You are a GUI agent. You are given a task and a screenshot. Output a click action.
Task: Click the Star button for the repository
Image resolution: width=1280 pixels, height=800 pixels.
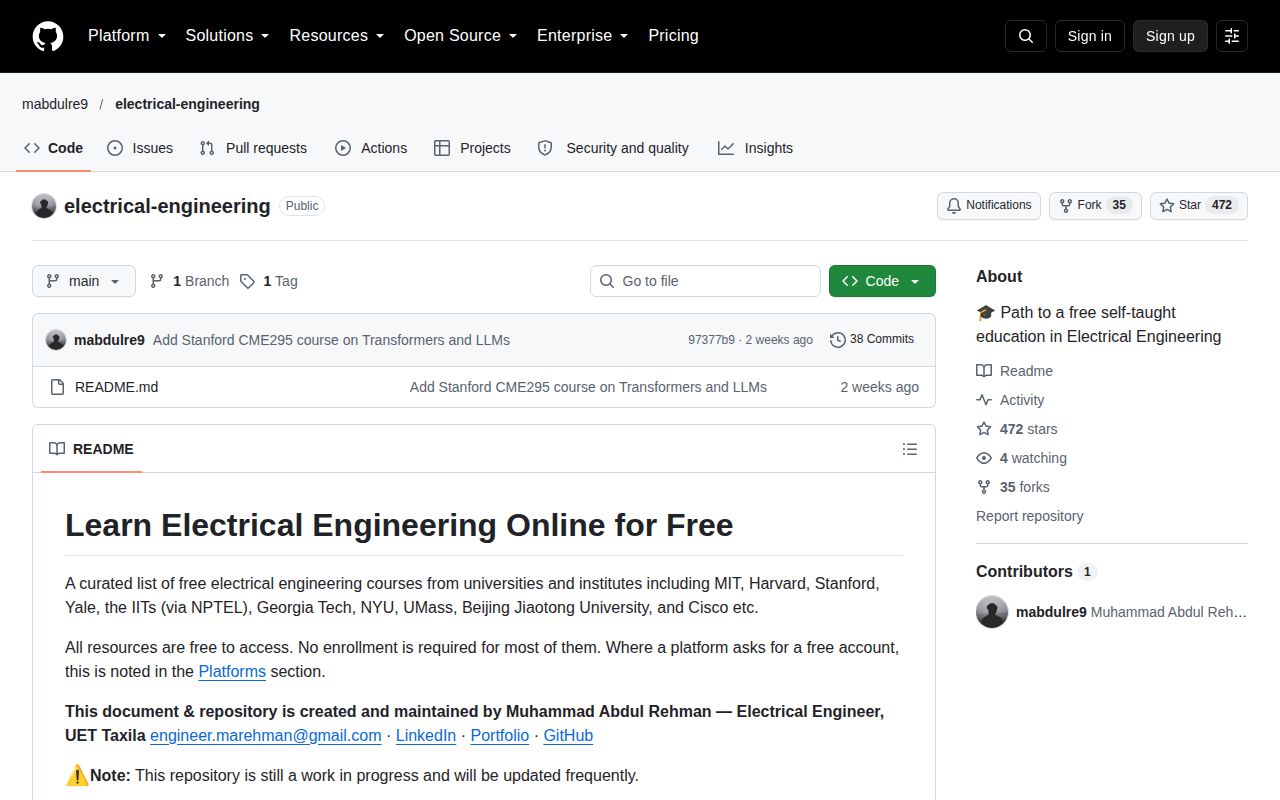(1199, 205)
